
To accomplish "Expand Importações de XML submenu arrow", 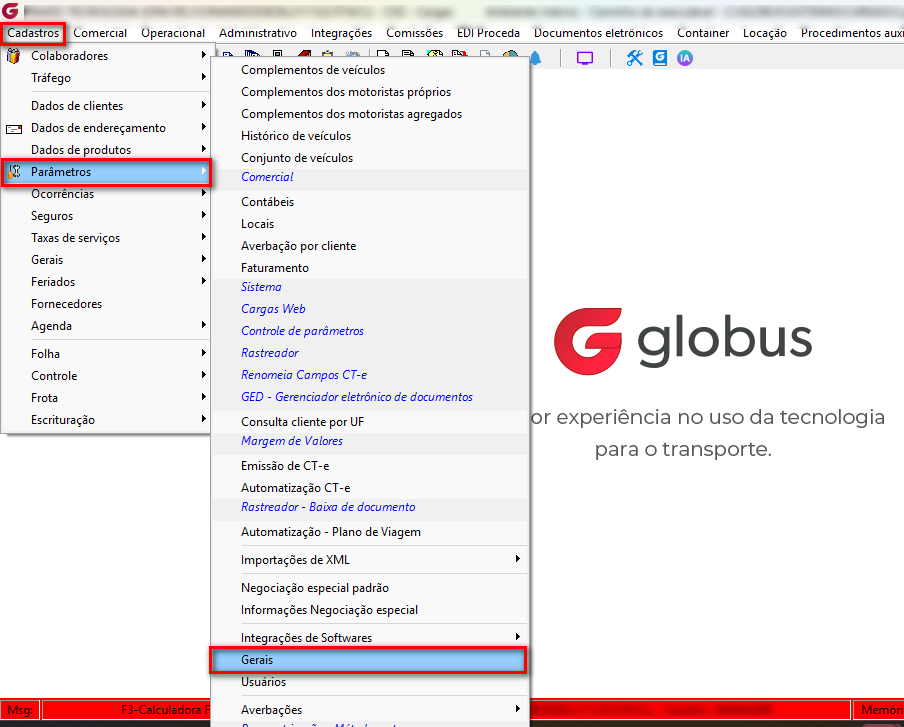I will (x=518, y=559).
